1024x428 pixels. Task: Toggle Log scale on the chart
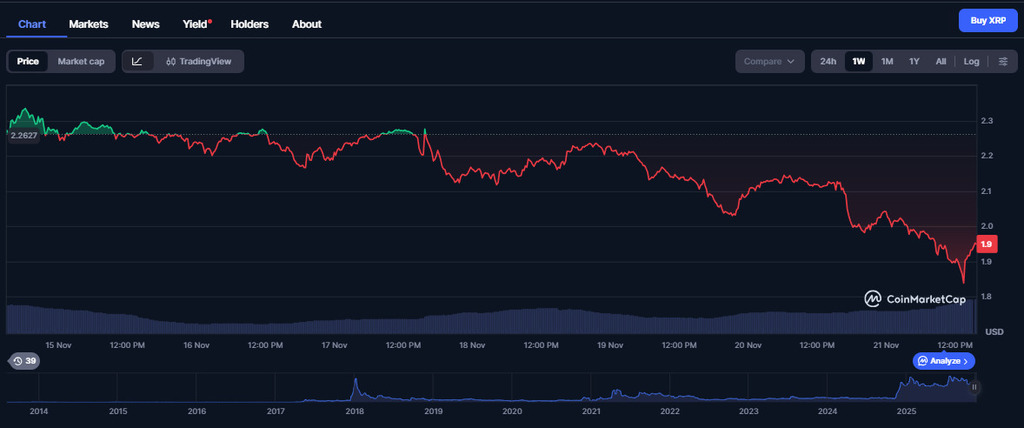tap(971, 61)
